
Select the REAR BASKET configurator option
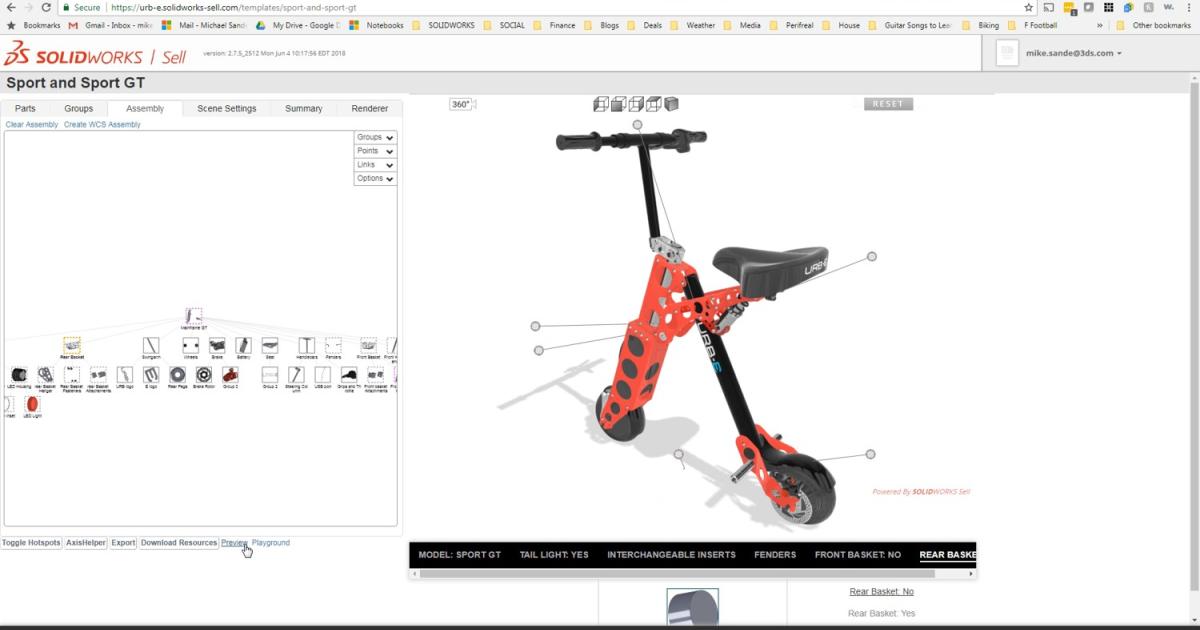pos(946,554)
